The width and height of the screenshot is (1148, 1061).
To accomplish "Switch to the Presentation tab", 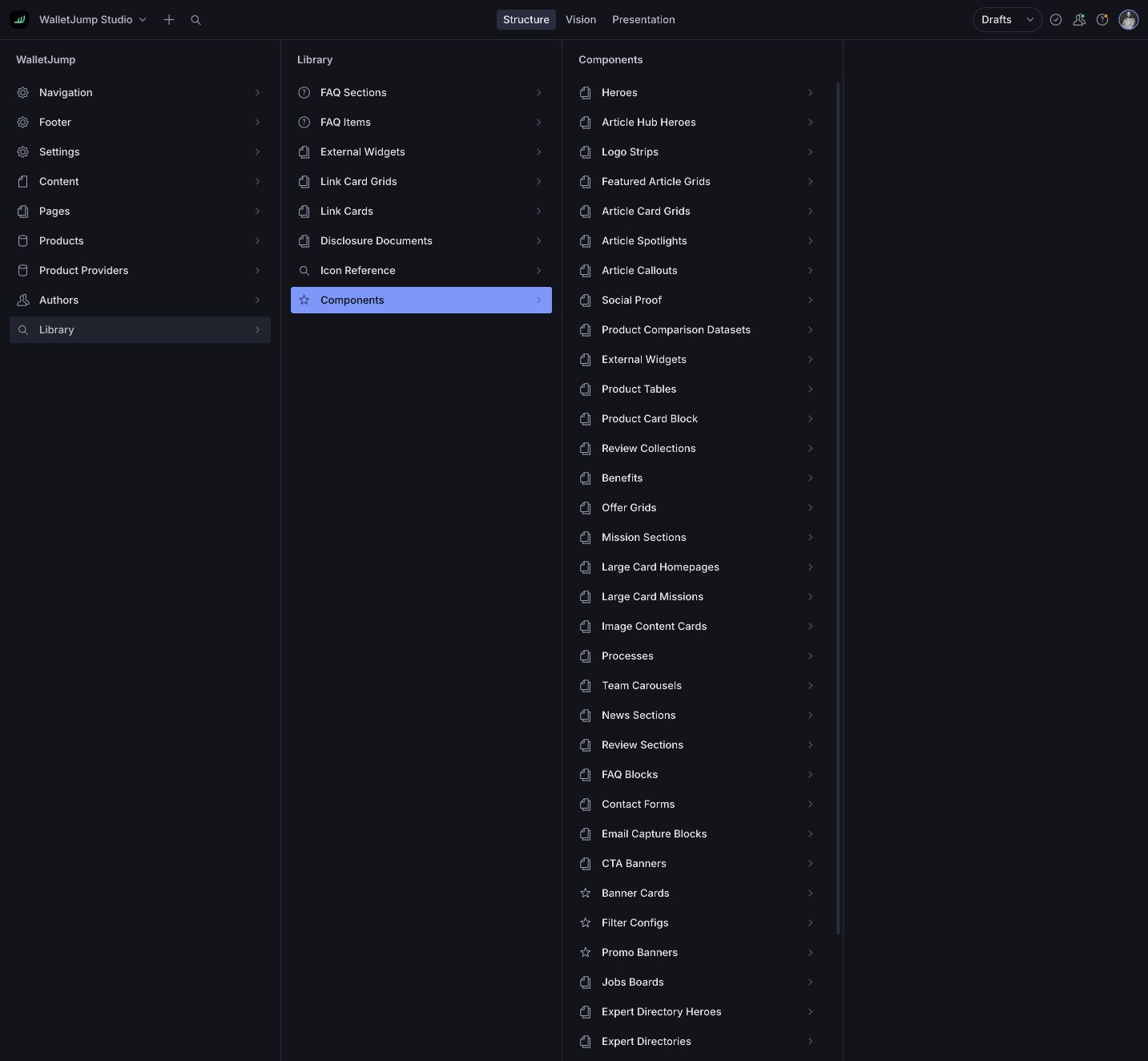I will [x=643, y=19].
